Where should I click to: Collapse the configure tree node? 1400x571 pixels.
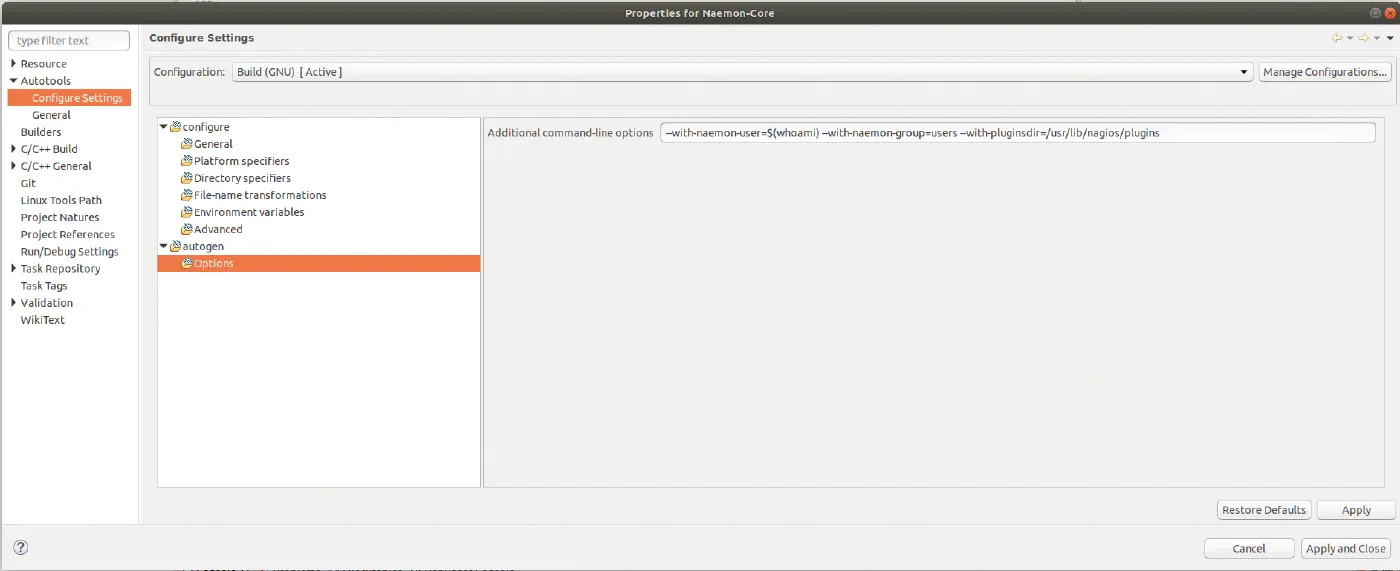pos(163,127)
